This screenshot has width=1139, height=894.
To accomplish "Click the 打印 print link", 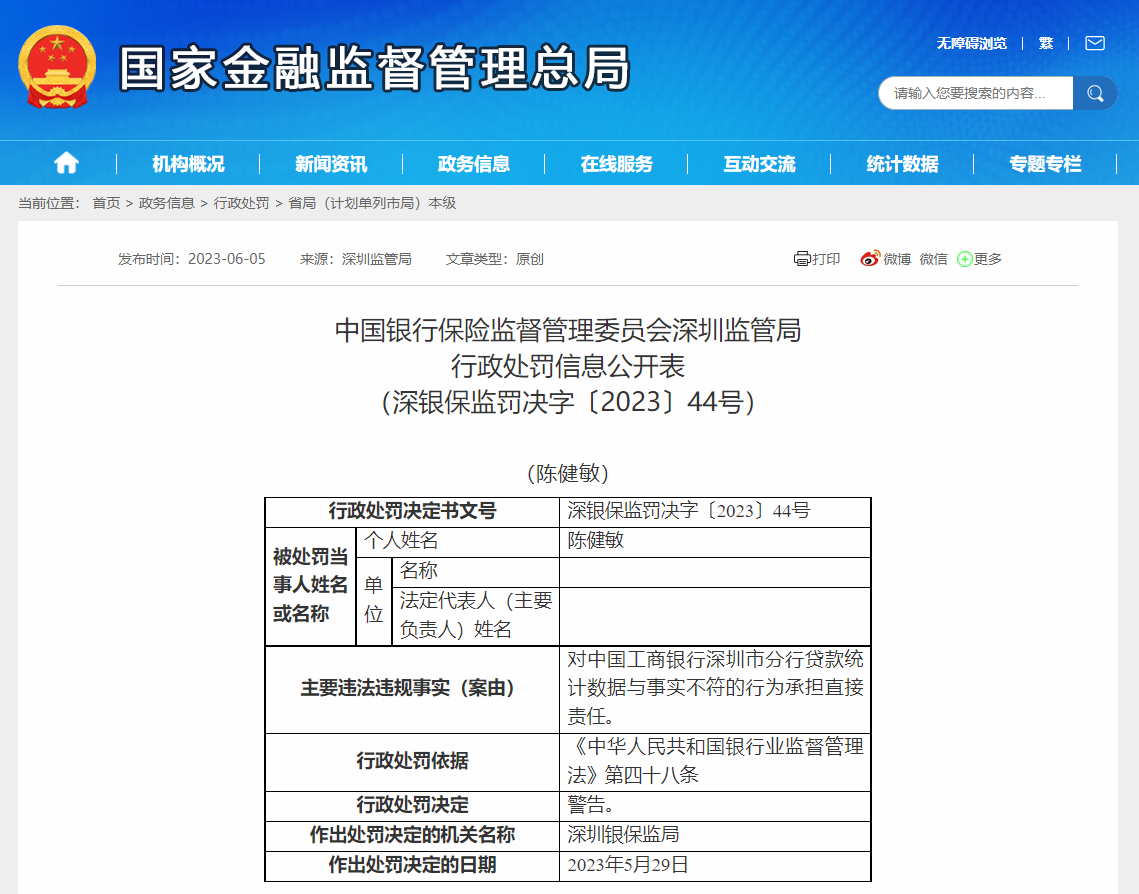I will [x=826, y=259].
